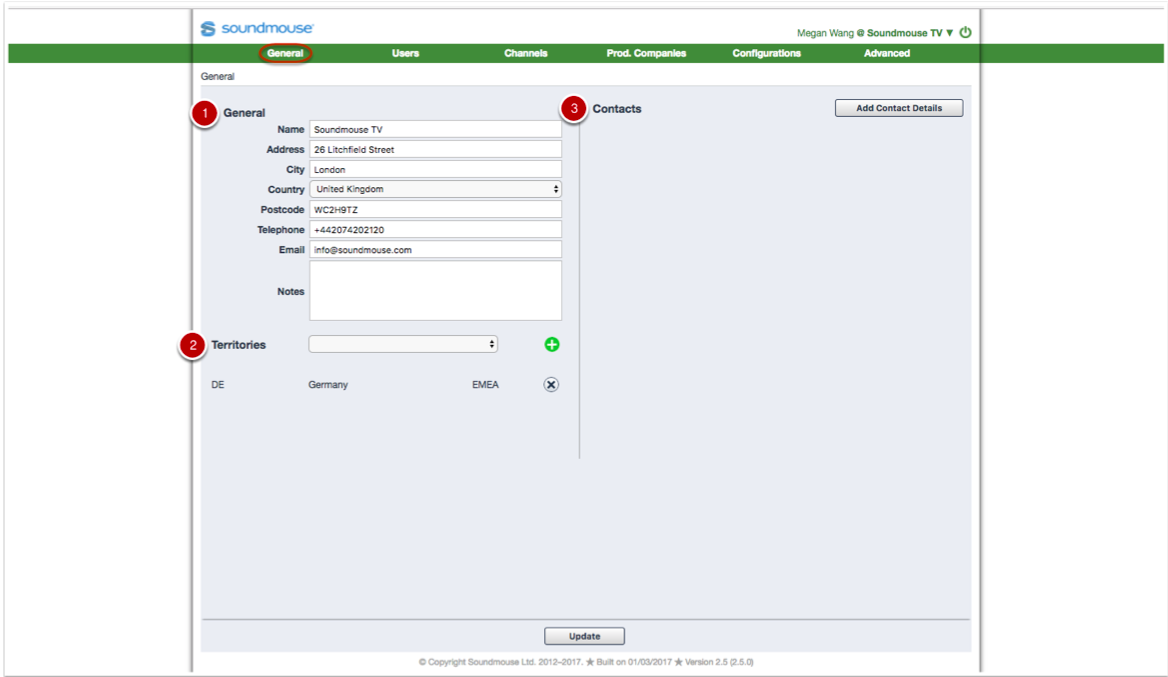The height and width of the screenshot is (677, 1168).
Task: Go to the Prod. Companies tab
Action: (646, 53)
